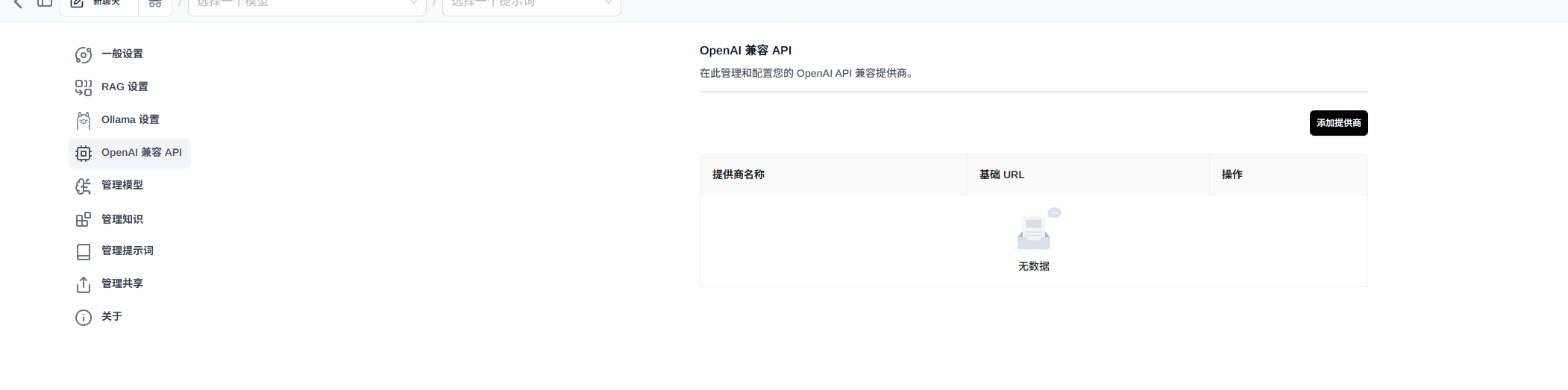
Task: Click the 基础 URL column header
Action: coord(1088,174)
